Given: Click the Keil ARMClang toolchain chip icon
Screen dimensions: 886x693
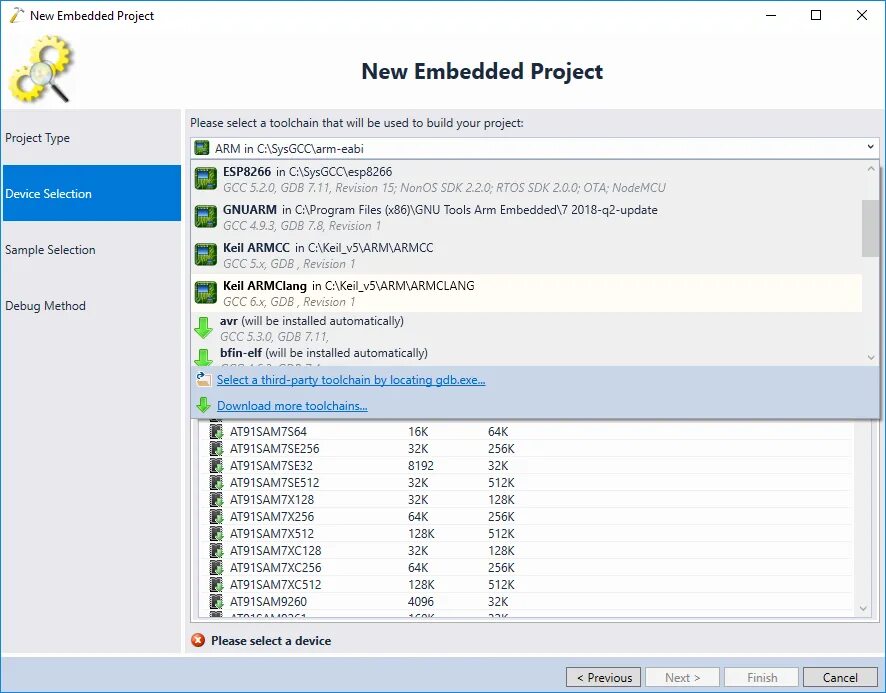Looking at the screenshot, I should coord(206,292).
